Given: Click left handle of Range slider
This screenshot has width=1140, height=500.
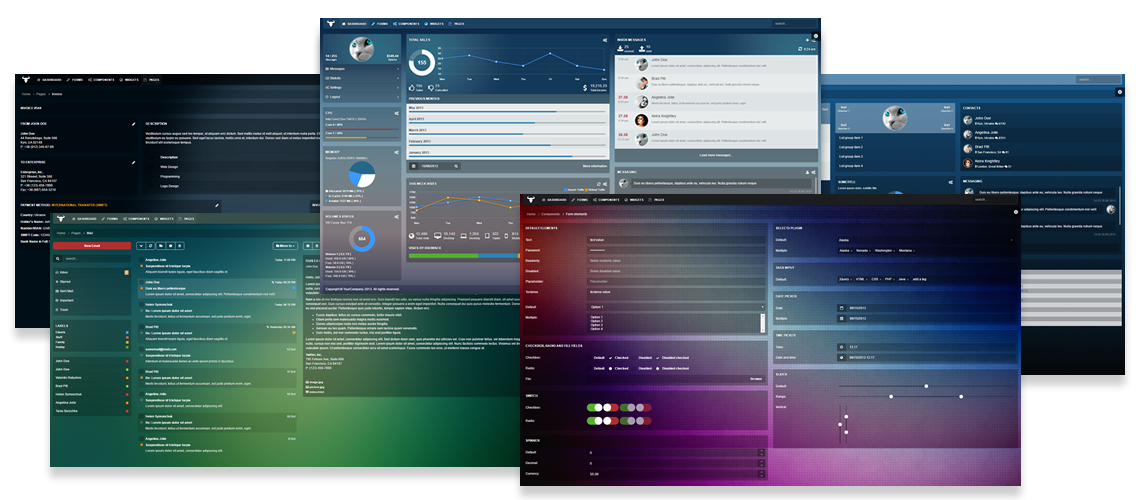Looking at the screenshot, I should (x=891, y=397).
